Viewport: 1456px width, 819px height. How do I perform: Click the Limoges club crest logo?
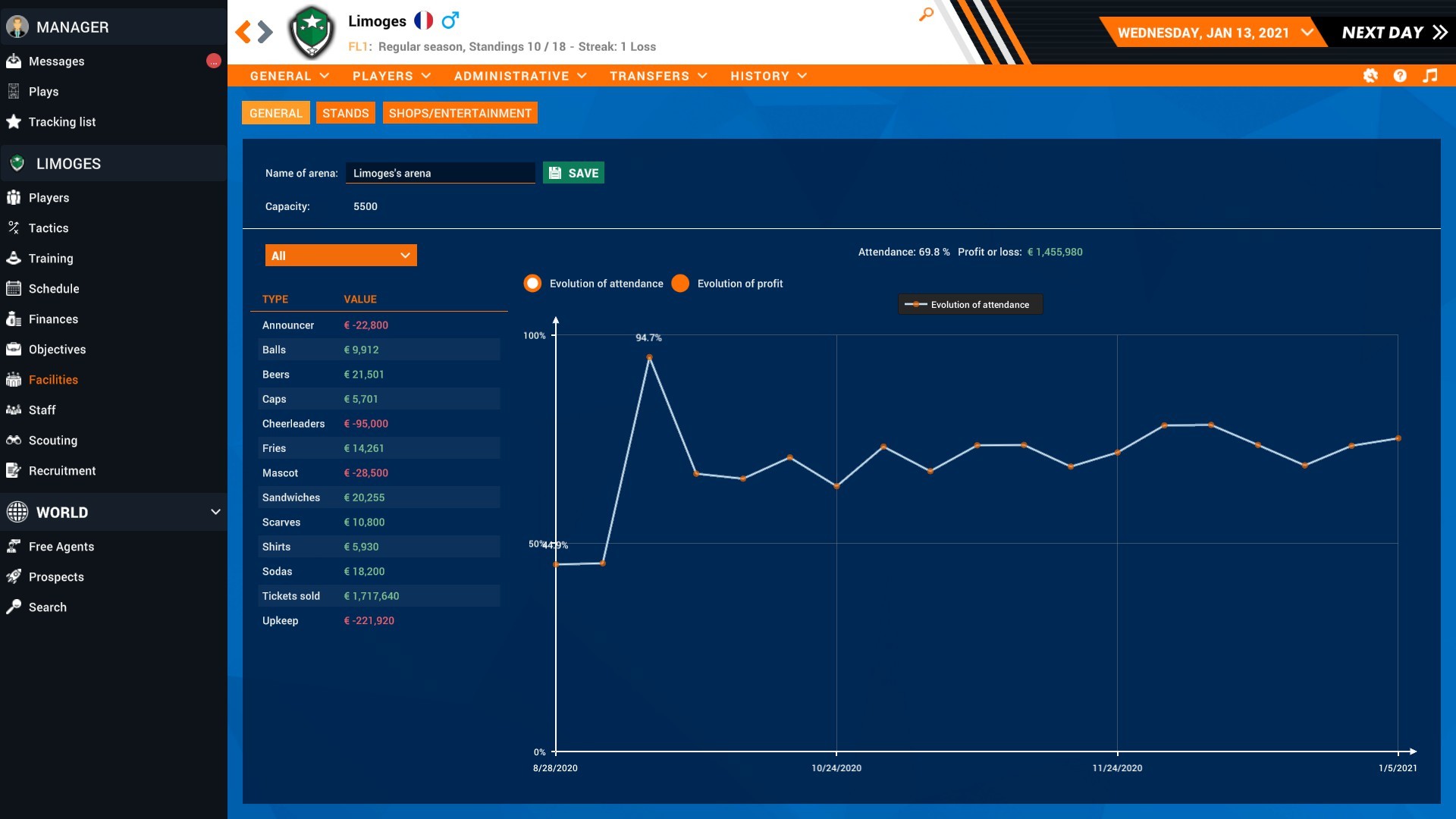click(312, 32)
